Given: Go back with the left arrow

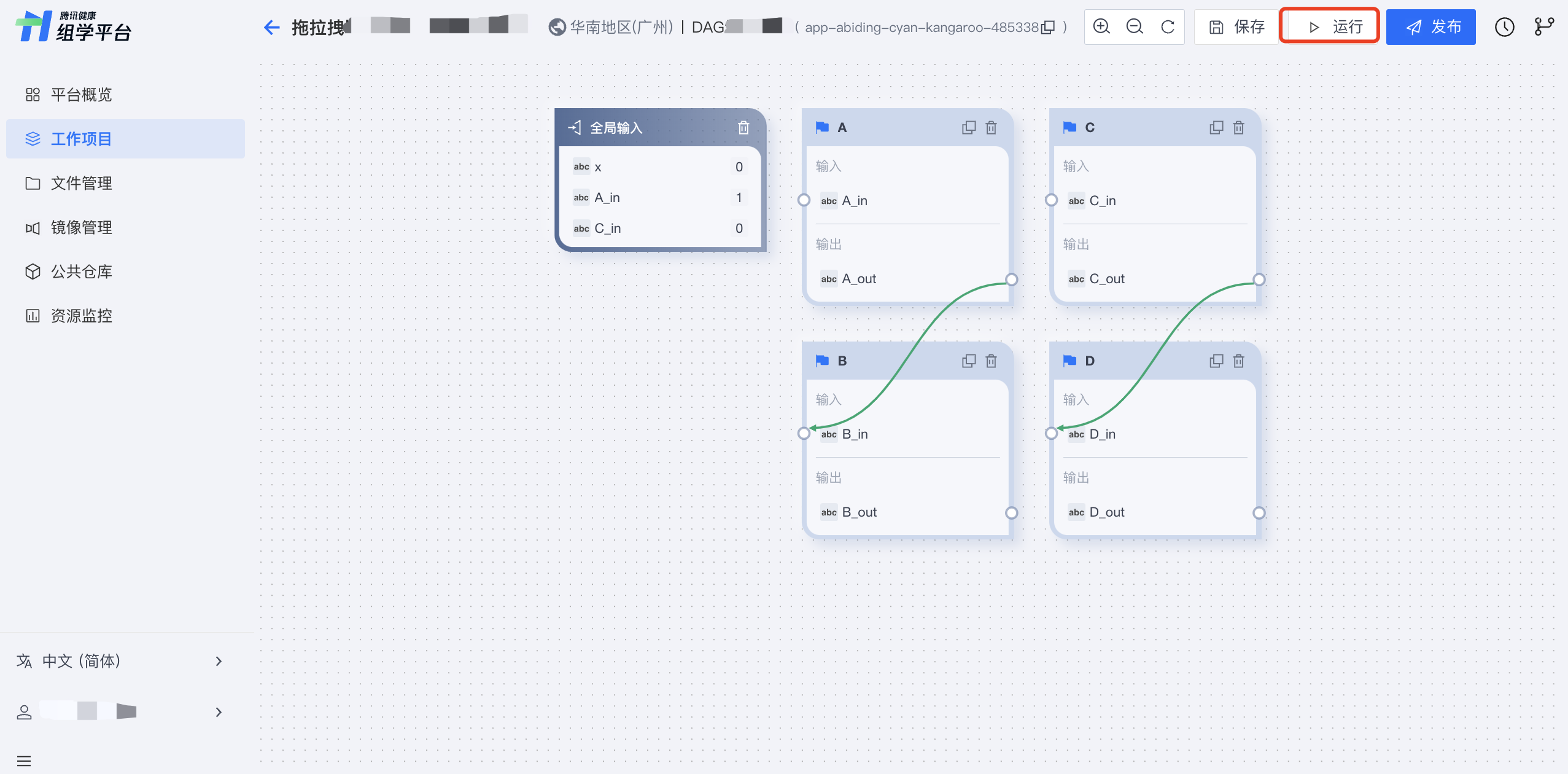Looking at the screenshot, I should 271,27.
